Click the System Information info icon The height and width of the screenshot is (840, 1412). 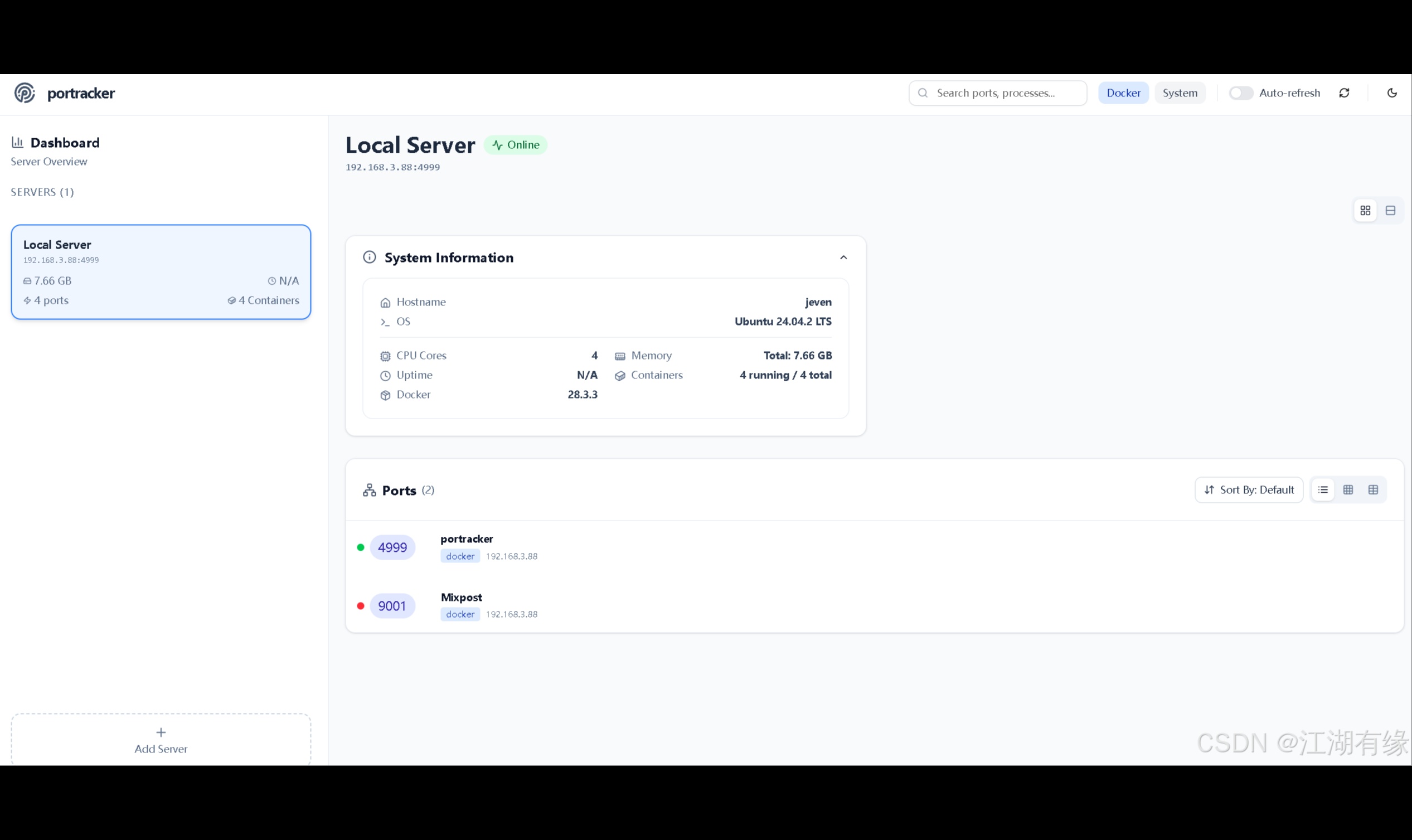(370, 258)
